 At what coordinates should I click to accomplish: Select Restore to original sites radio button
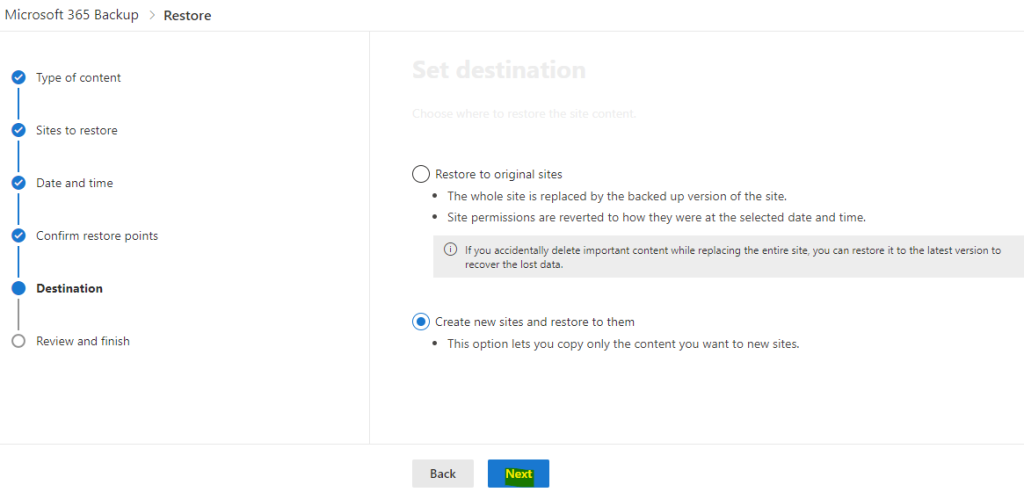pos(421,174)
